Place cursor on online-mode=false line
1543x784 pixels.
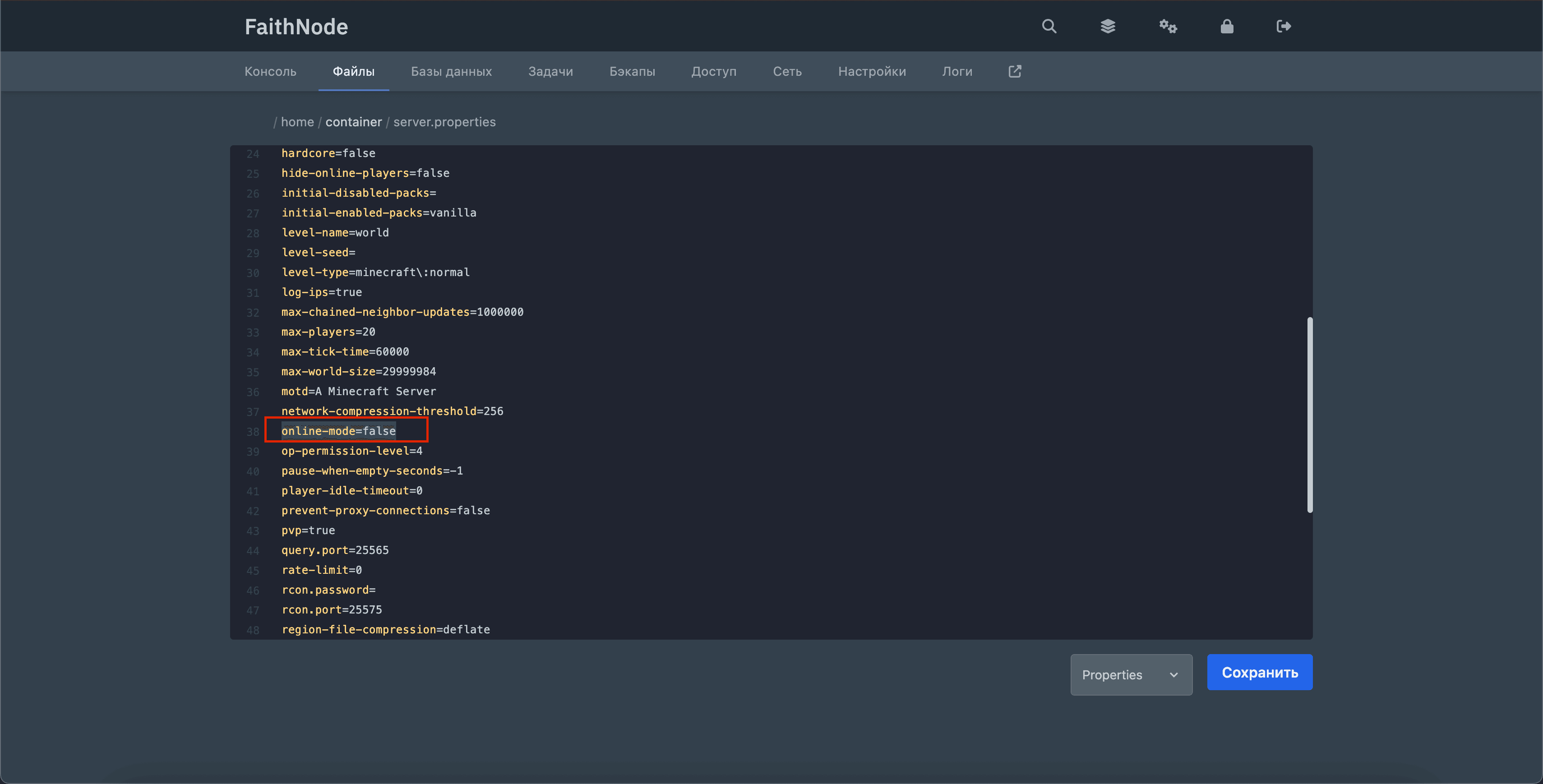click(338, 431)
